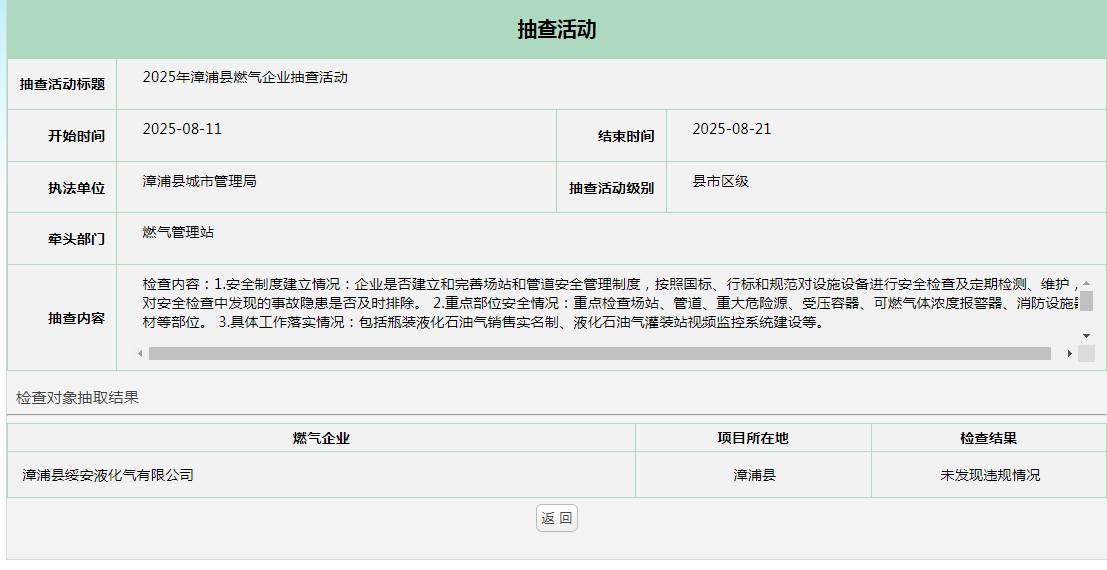This screenshot has height=570, width=1107.
Task: Click right arrow of horizontal scrollbar
Action: (1069, 353)
